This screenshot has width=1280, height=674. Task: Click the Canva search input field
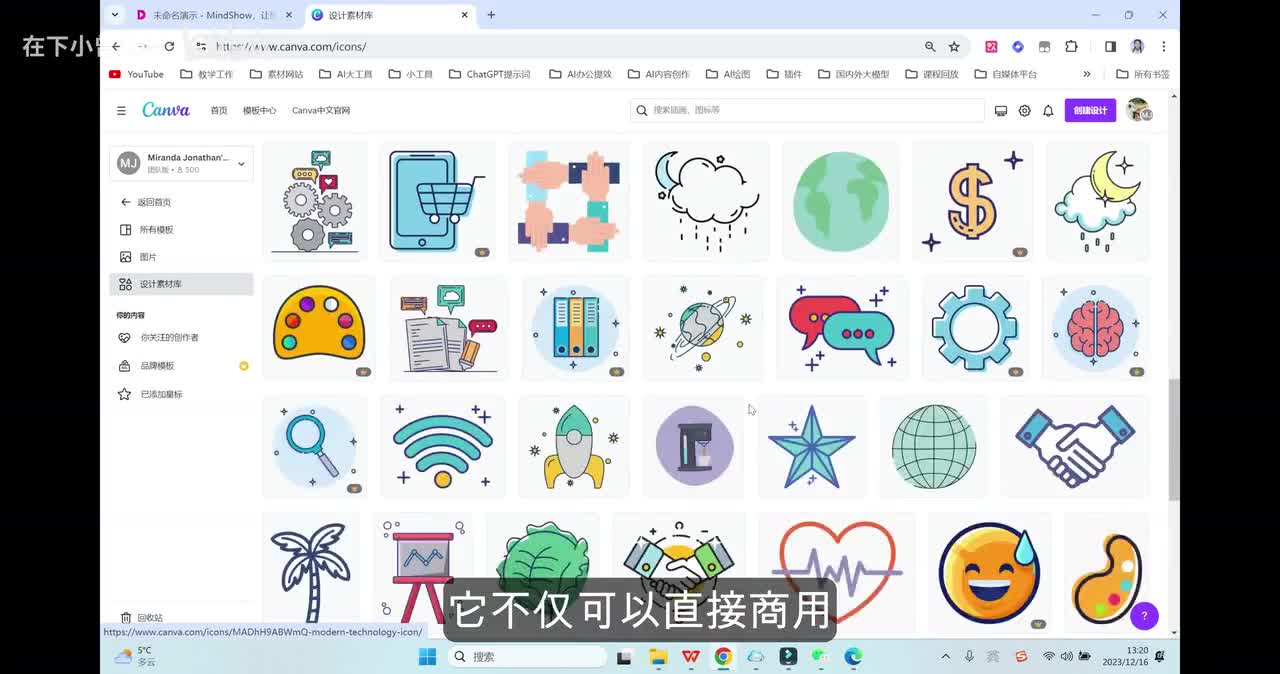810,111
